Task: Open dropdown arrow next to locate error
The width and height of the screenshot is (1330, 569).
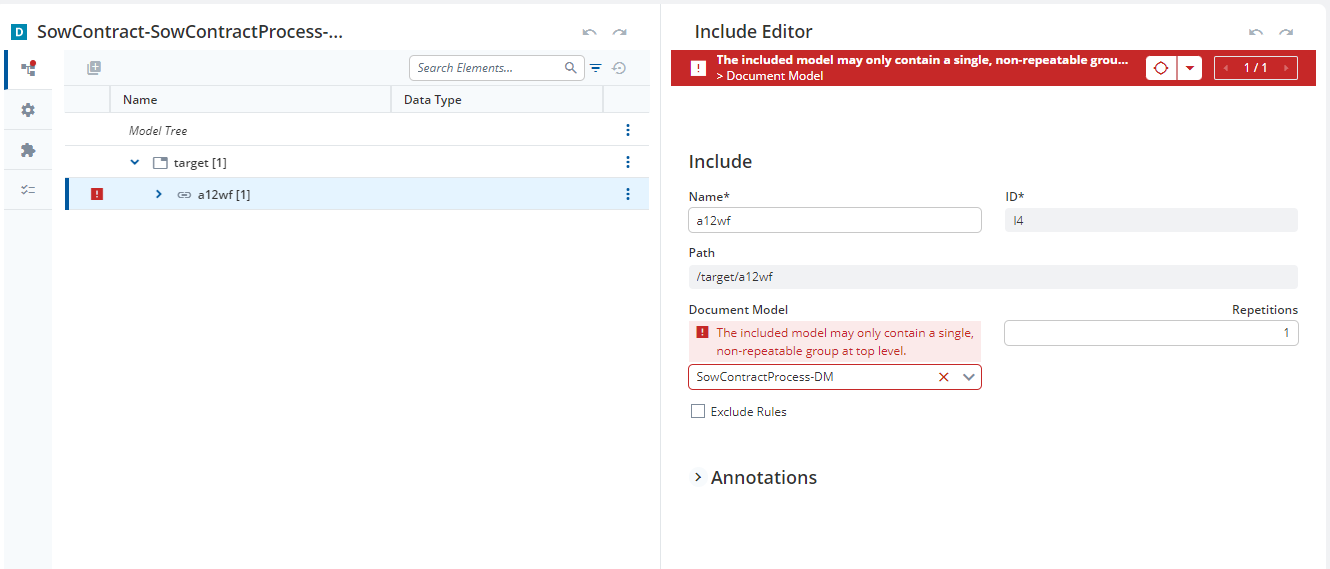Action: coord(1189,68)
